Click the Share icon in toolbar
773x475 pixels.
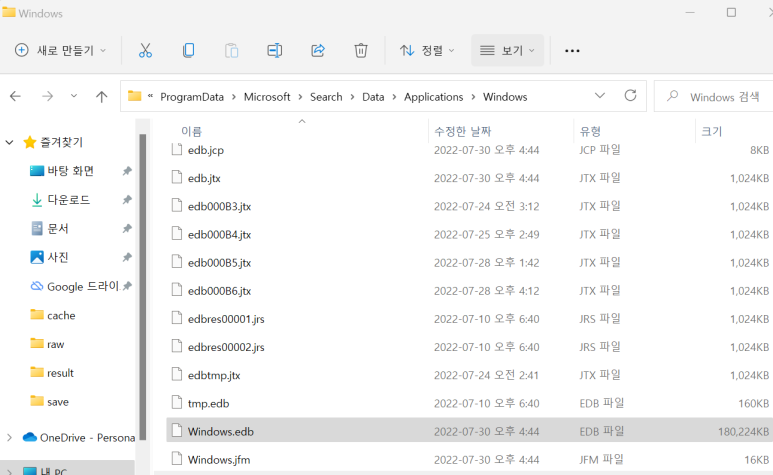[x=318, y=50]
